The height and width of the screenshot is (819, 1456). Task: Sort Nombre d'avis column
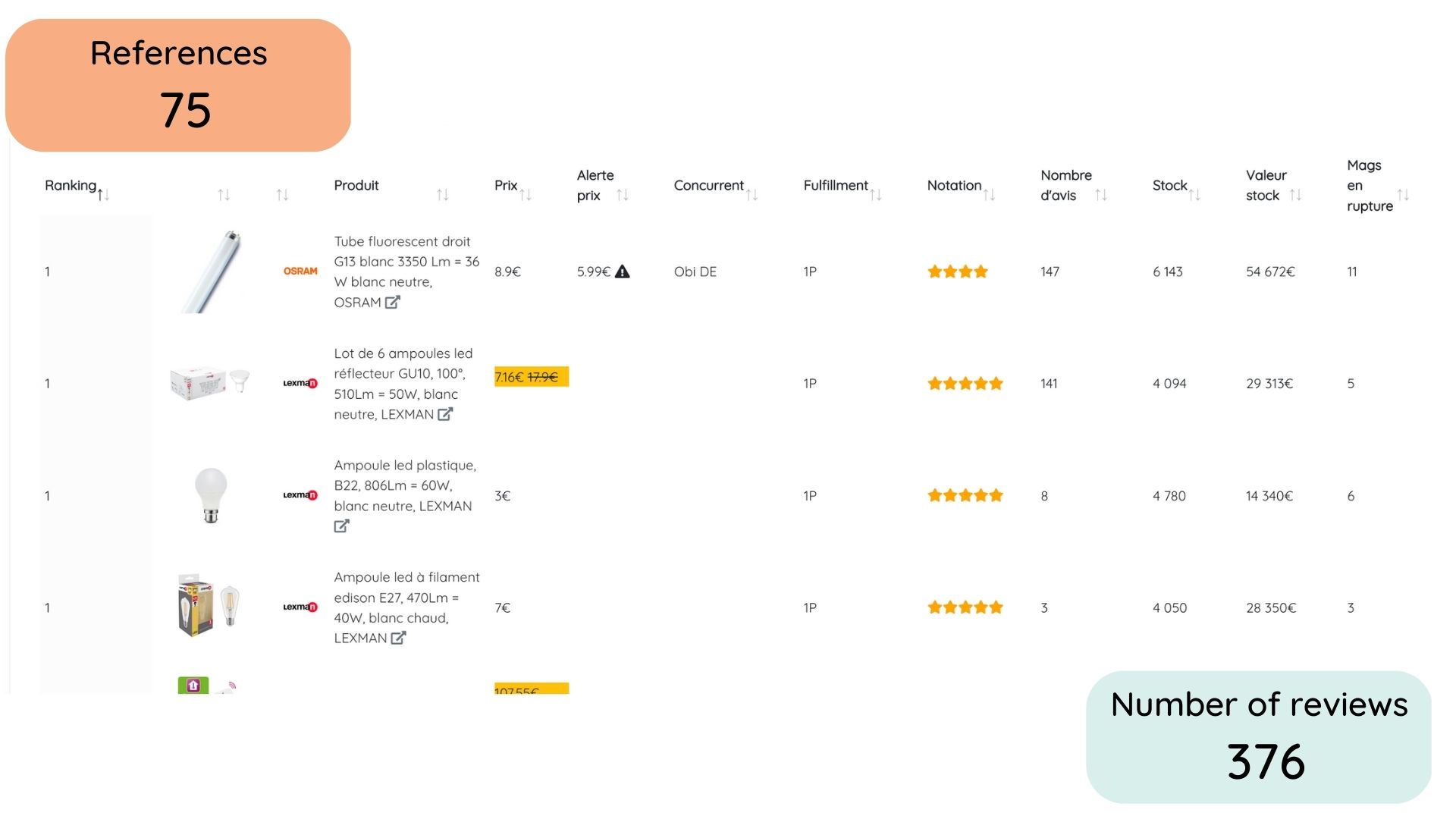click(x=1101, y=195)
